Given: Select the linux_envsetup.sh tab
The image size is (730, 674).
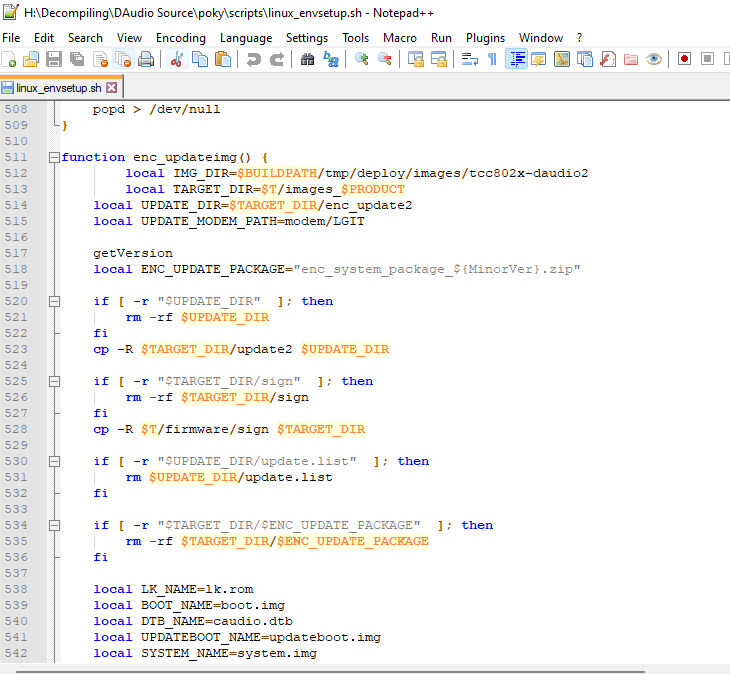Looking at the screenshot, I should tap(59, 88).
